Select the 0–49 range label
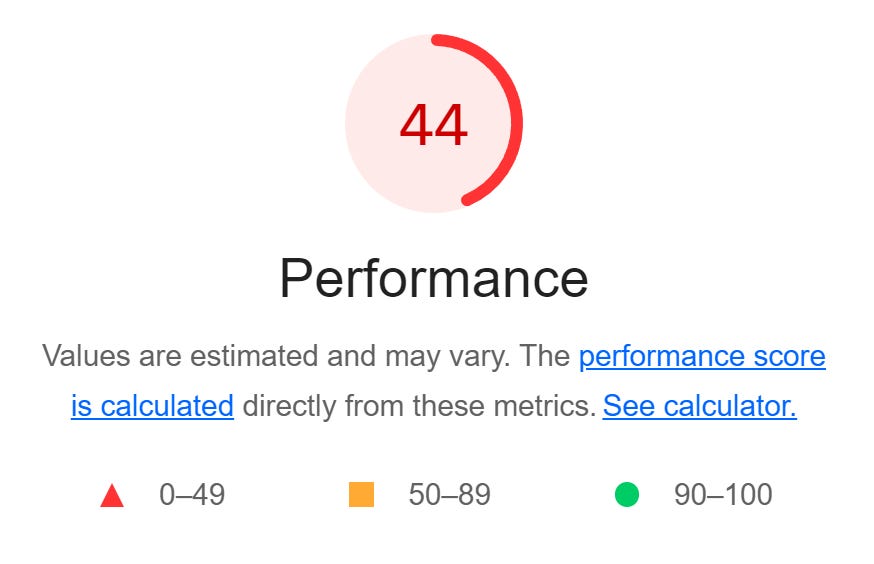Image resolution: width=874 pixels, height=564 pixels. [x=192, y=495]
